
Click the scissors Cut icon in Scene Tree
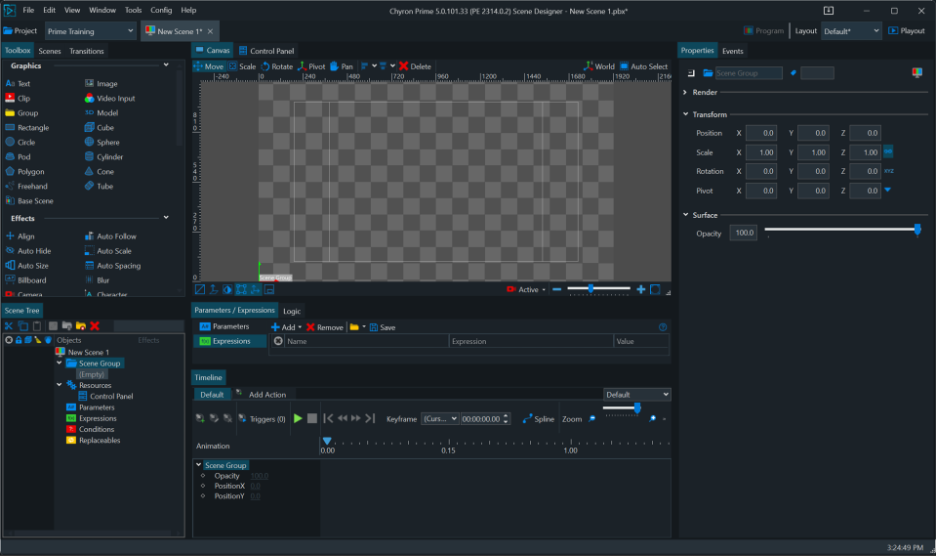(x=9, y=326)
